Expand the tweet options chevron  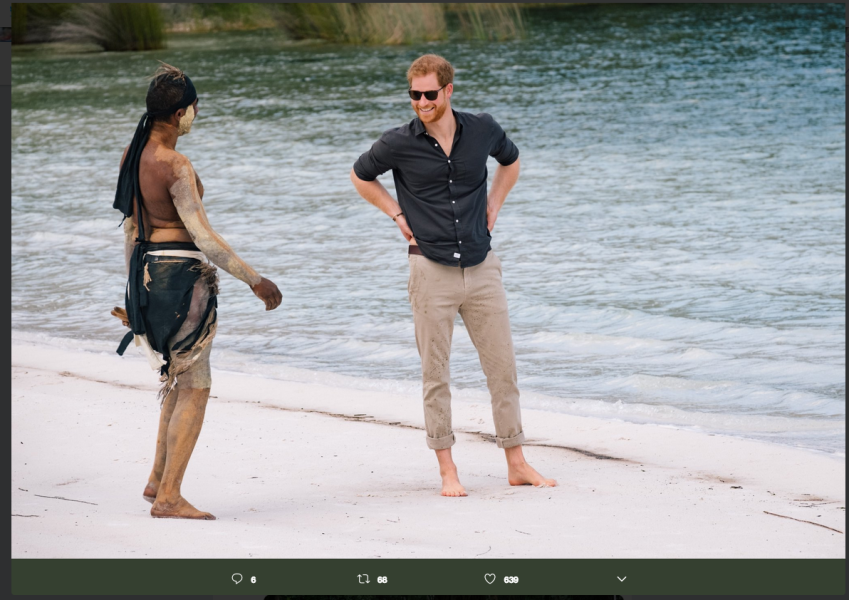click(622, 579)
